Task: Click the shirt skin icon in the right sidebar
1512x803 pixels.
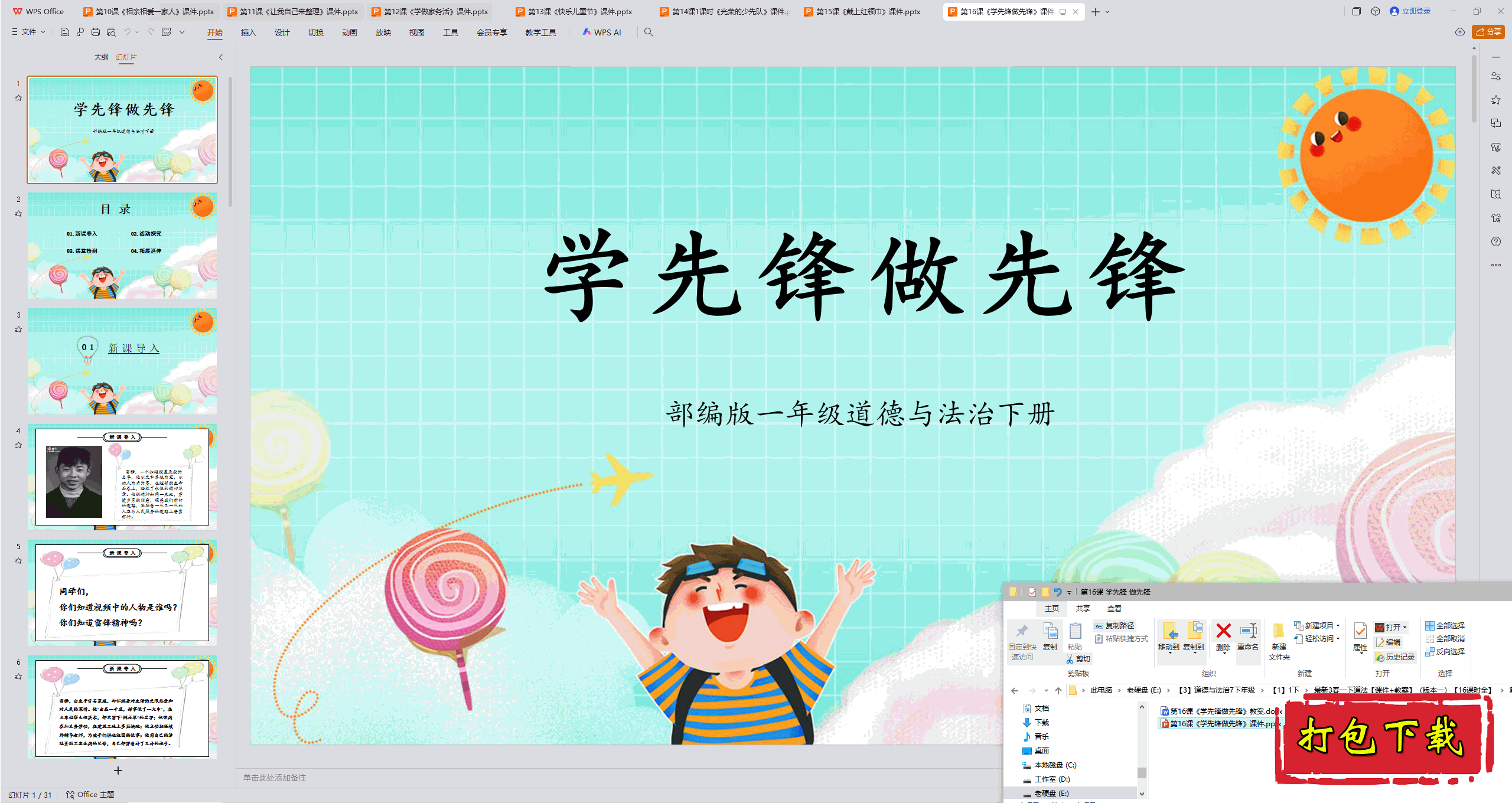Action: (x=1496, y=218)
